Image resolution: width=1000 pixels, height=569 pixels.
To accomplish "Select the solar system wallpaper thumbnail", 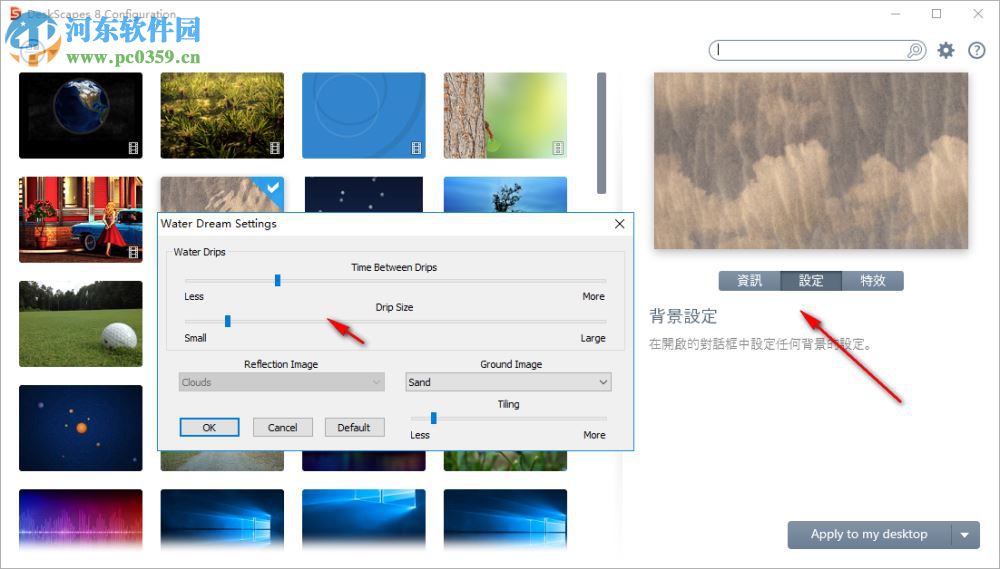I will (81, 427).
